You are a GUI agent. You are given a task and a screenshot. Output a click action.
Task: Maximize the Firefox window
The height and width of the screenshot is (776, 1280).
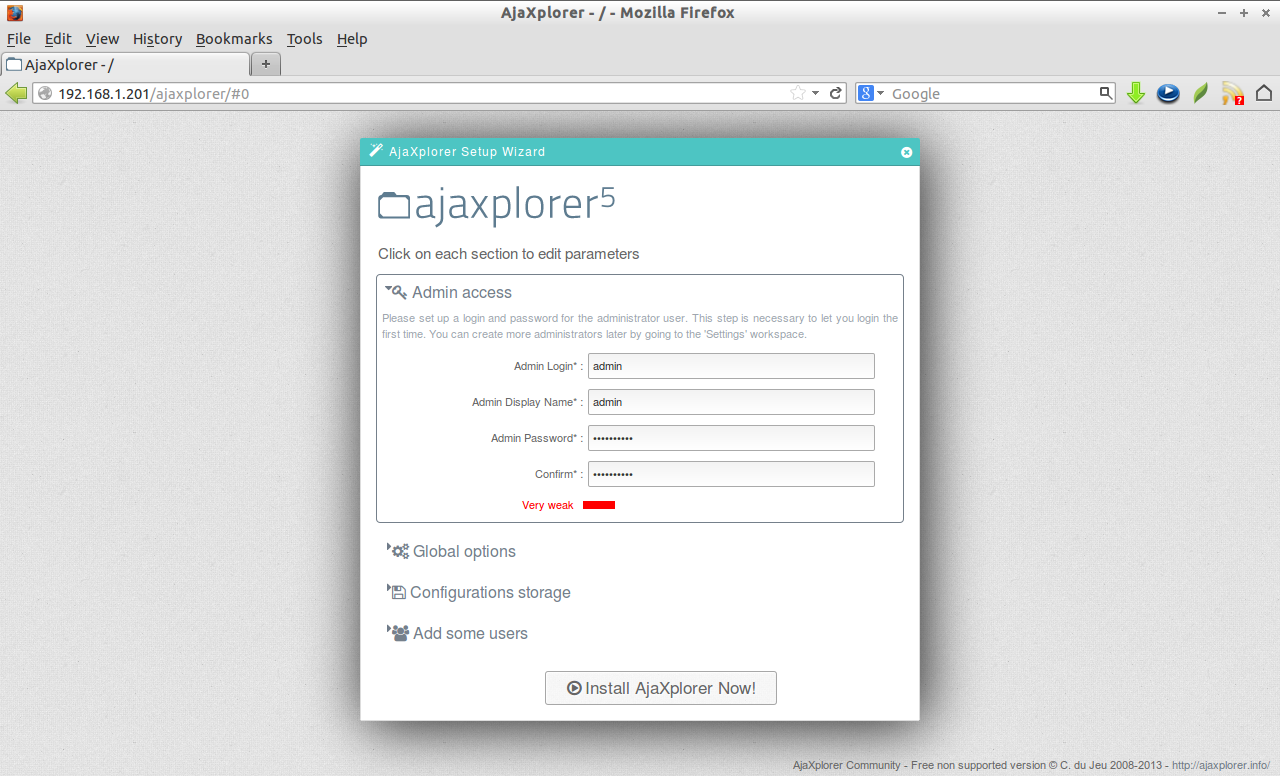click(1244, 13)
